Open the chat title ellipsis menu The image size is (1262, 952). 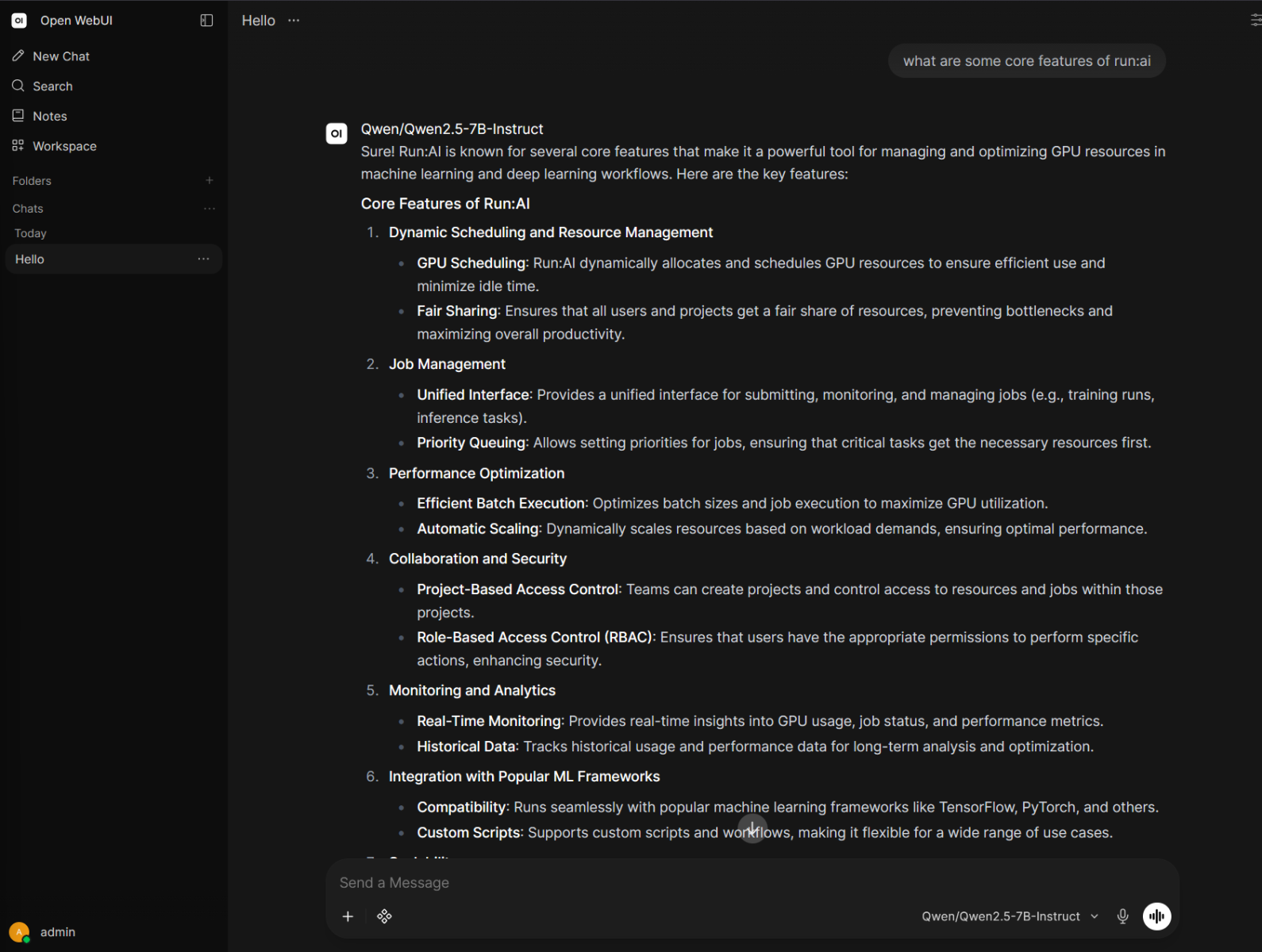[294, 21]
